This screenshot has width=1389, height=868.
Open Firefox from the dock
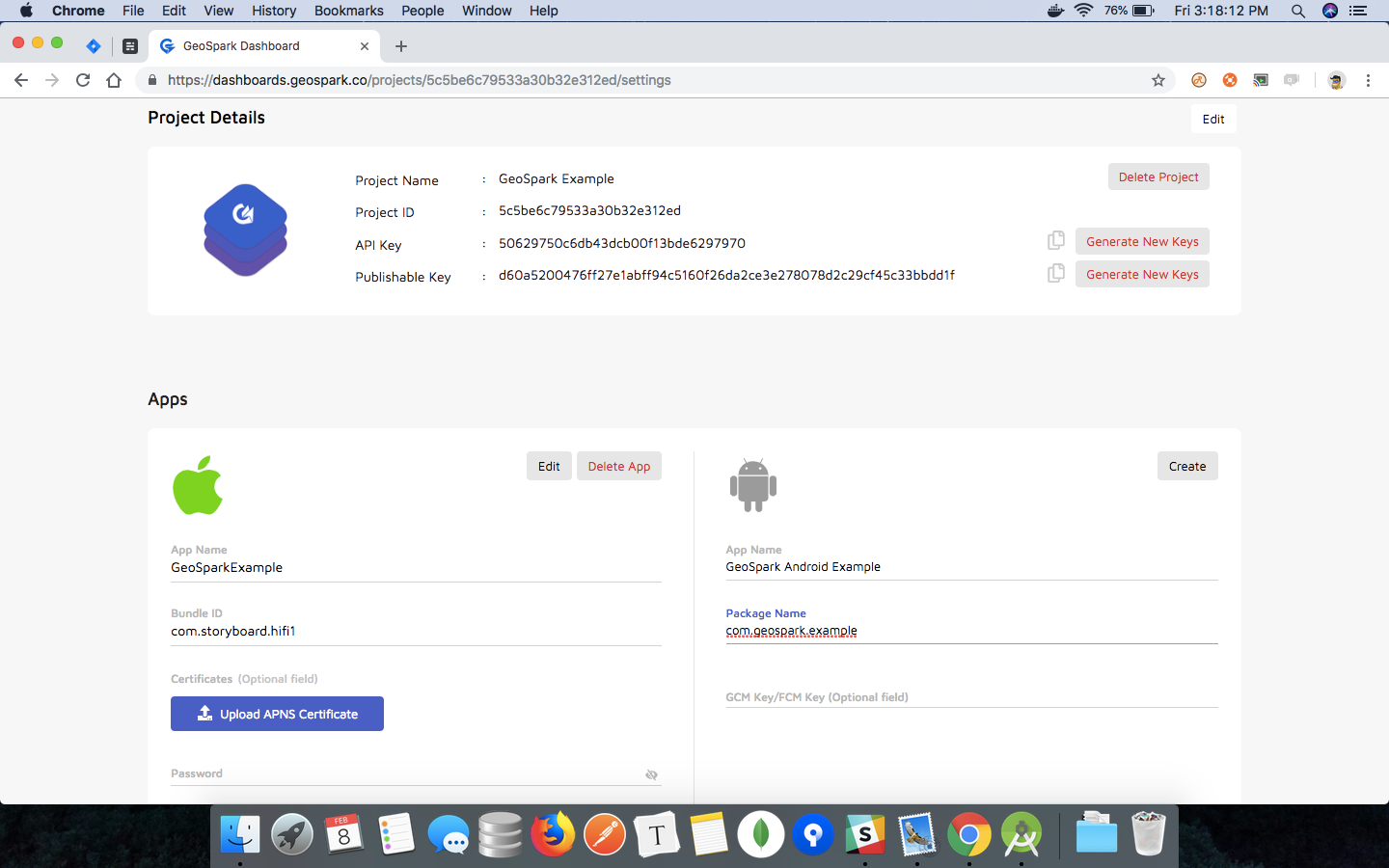click(x=552, y=834)
